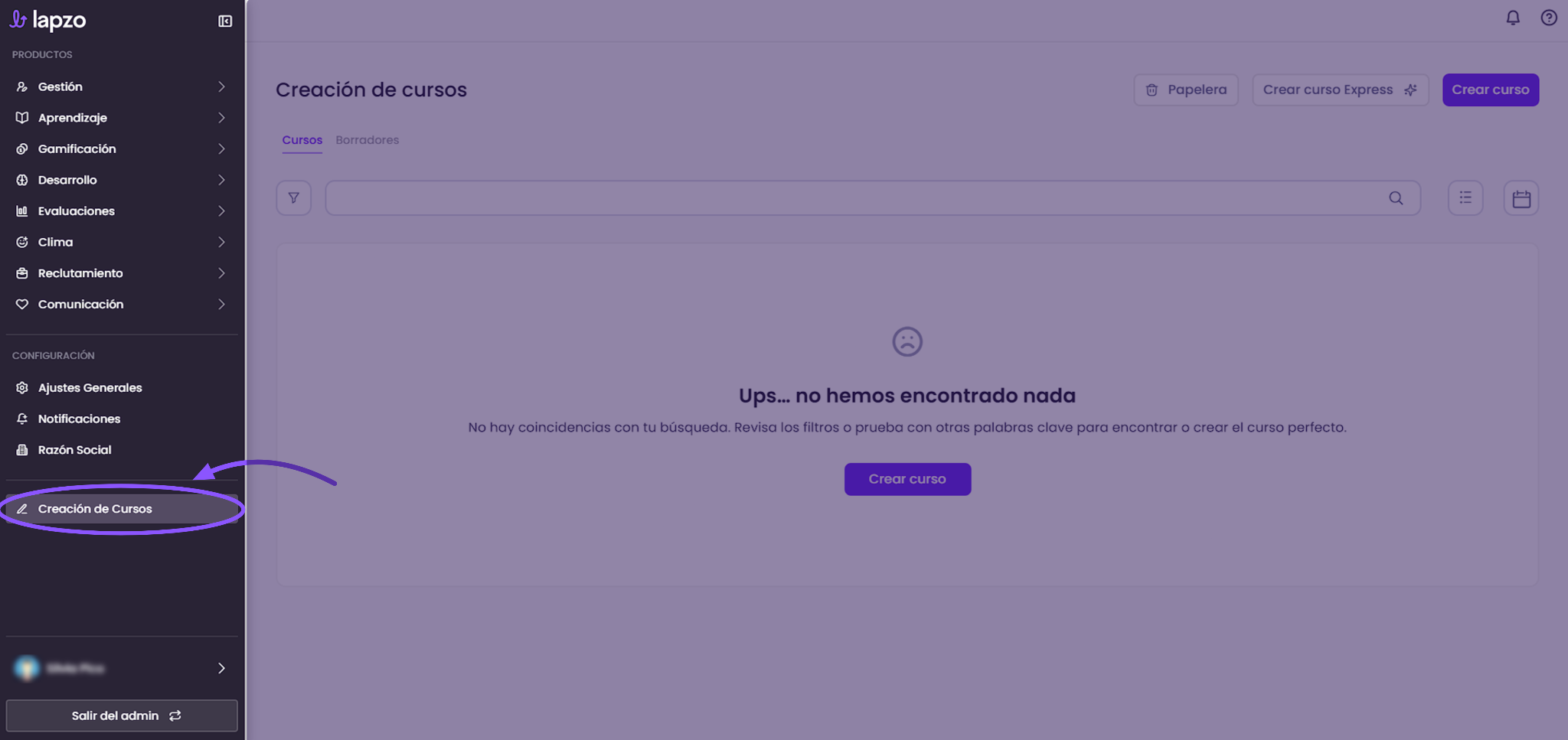Image resolution: width=1568 pixels, height=740 pixels.
Task: Expand the Reclutamiento chevron
Action: pyautogui.click(x=221, y=273)
